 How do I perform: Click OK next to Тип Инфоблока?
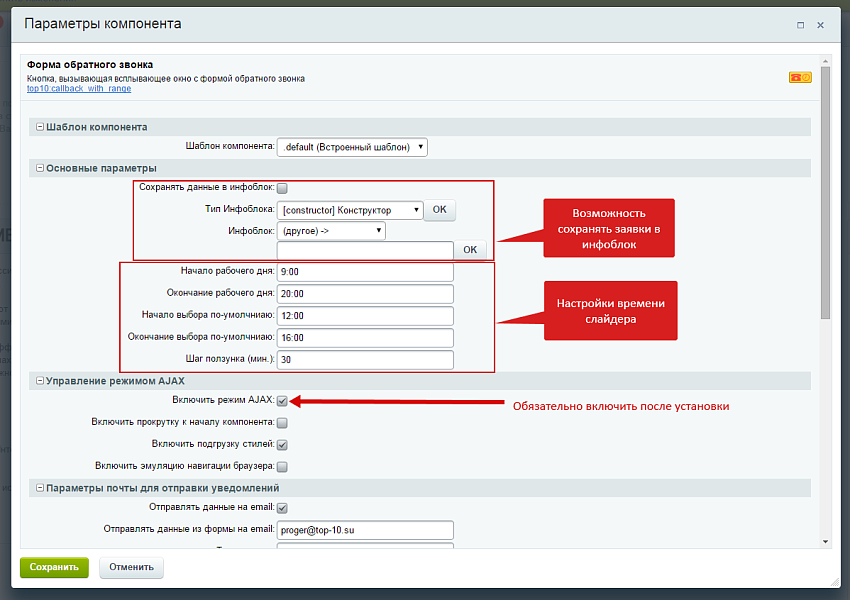pyautogui.click(x=439, y=210)
